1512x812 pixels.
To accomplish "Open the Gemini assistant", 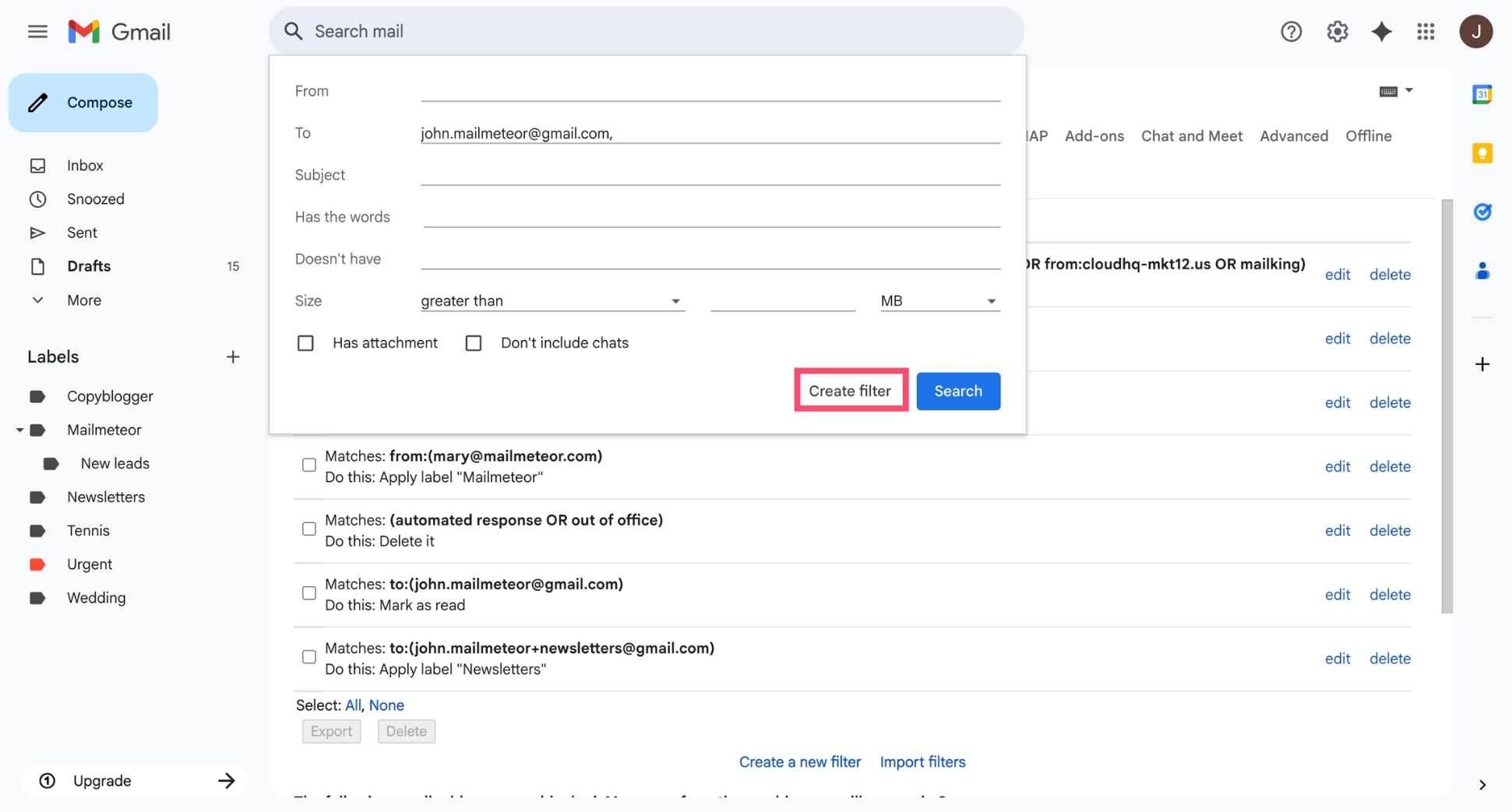I will 1382,31.
